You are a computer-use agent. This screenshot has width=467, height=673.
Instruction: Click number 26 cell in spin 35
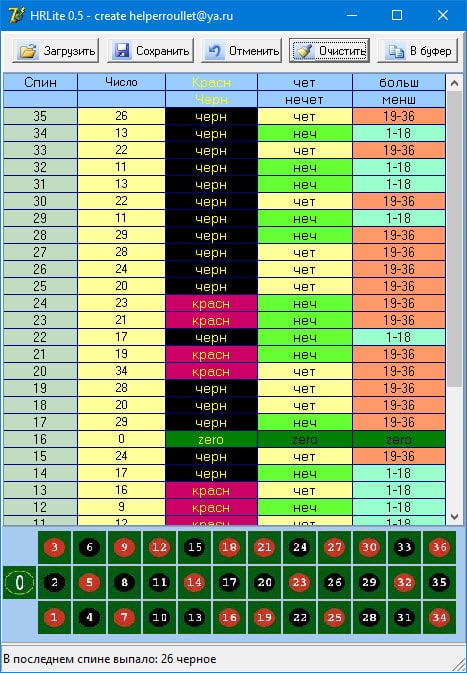pyautogui.click(x=121, y=116)
